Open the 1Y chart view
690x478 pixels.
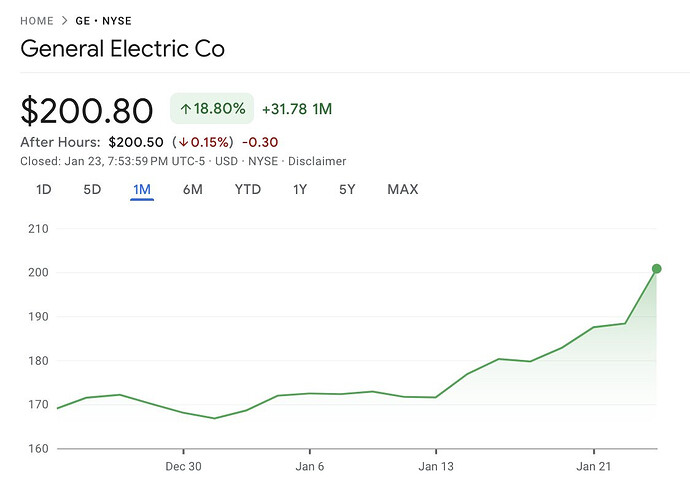pos(300,189)
